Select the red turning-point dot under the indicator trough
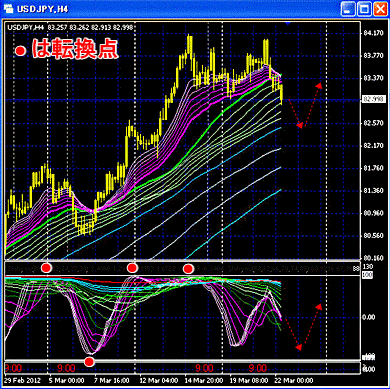The image size is (390, 389). coord(89,361)
